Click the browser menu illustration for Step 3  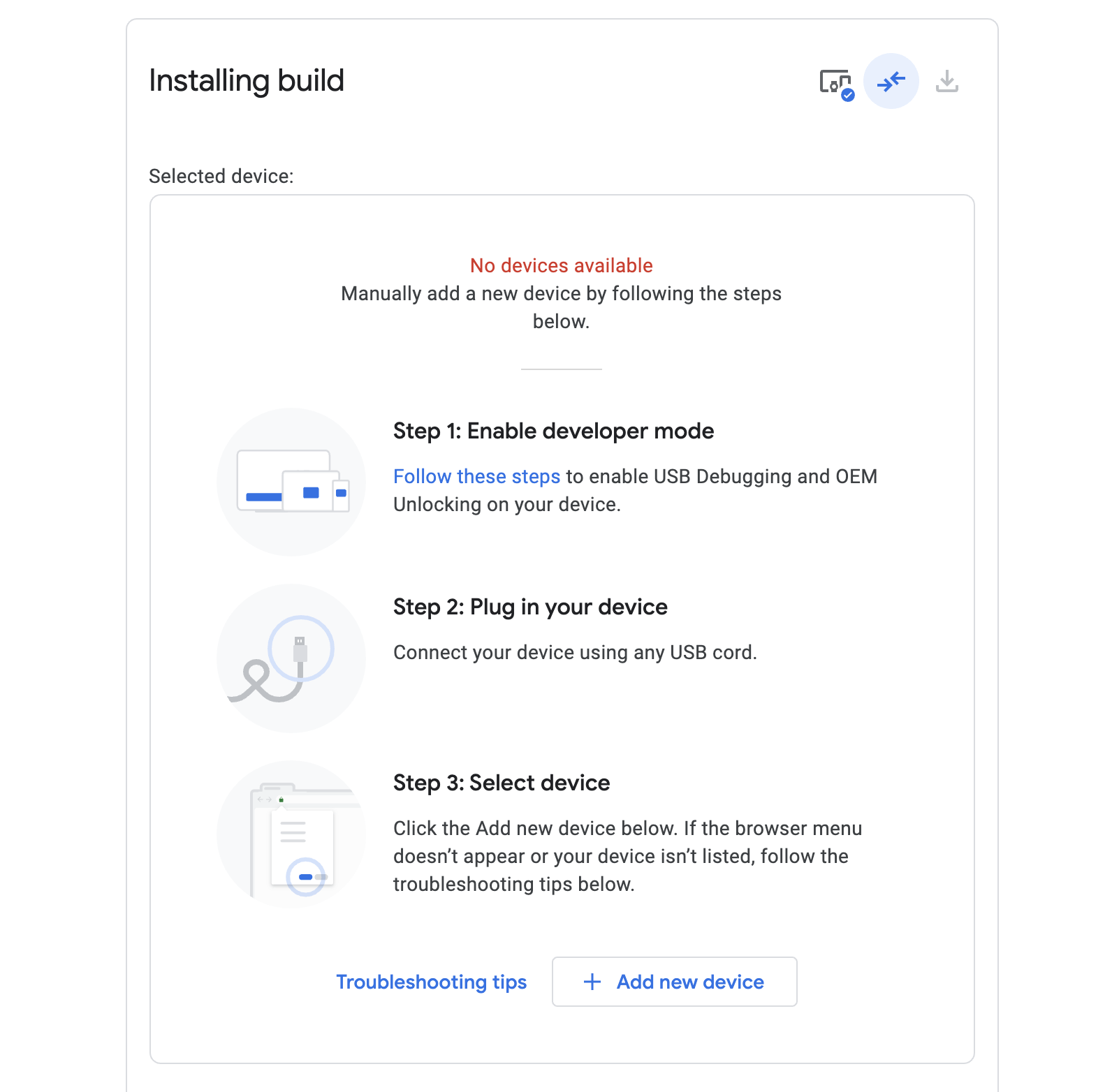pyautogui.click(x=291, y=834)
